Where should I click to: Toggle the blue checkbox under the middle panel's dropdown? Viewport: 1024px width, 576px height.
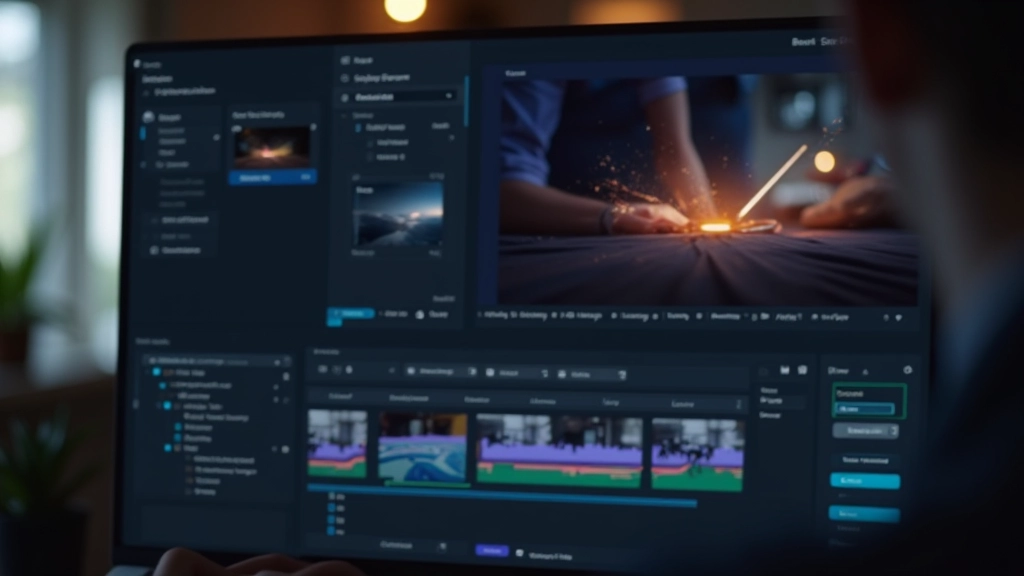tap(358, 128)
